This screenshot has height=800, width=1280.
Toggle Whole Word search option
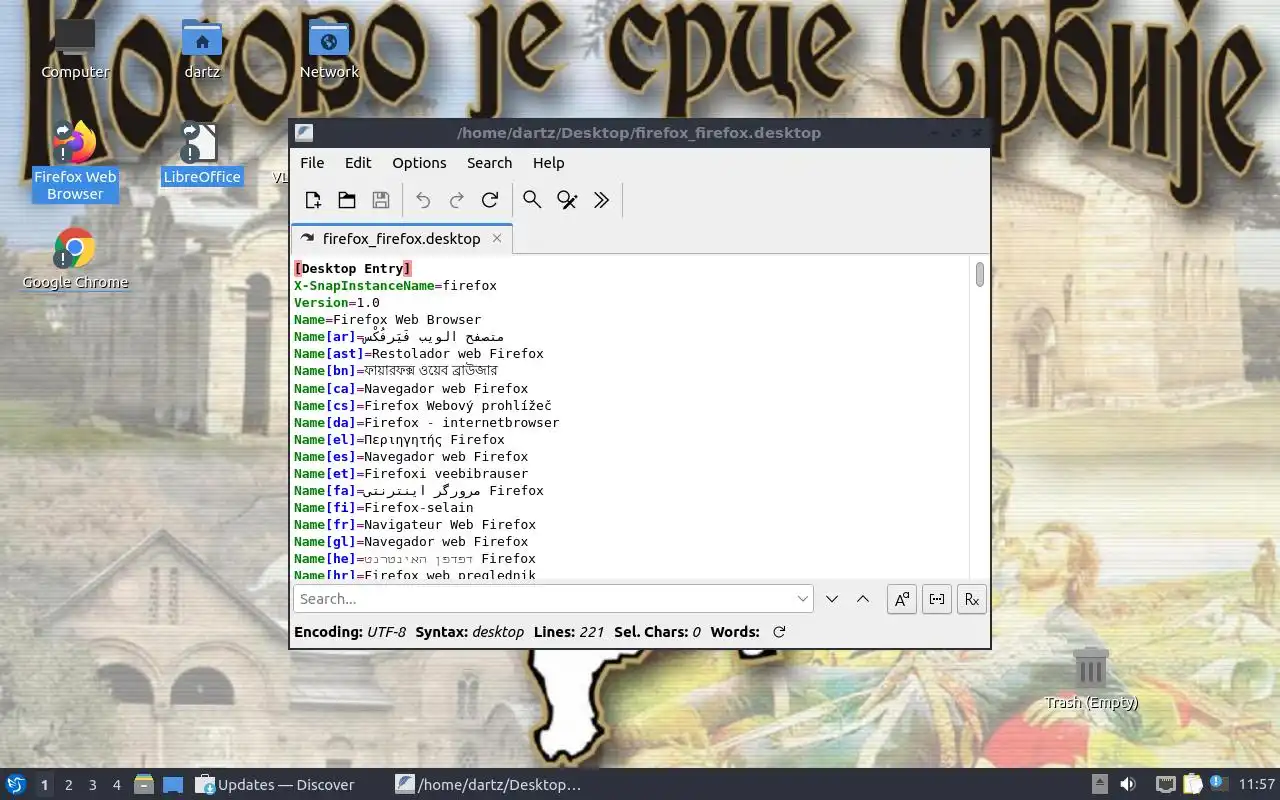[x=937, y=599]
